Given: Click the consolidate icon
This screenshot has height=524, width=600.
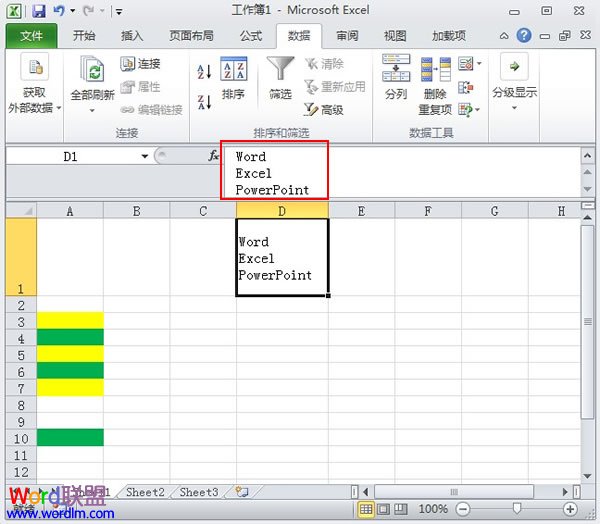Looking at the screenshot, I should (466, 88).
